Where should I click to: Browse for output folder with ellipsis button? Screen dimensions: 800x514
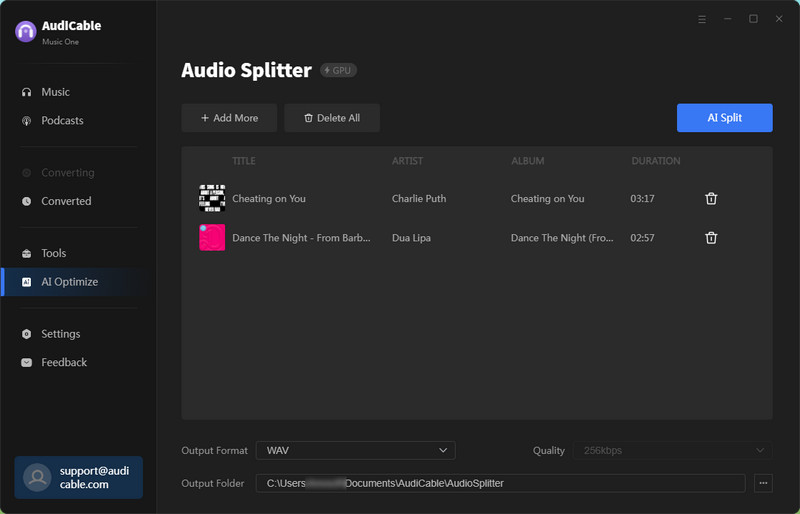tap(763, 483)
